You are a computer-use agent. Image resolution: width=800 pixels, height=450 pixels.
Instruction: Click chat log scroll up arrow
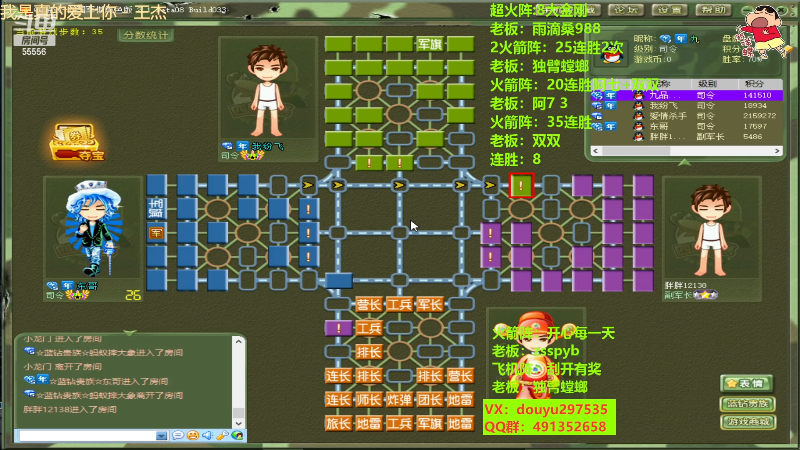click(238, 341)
